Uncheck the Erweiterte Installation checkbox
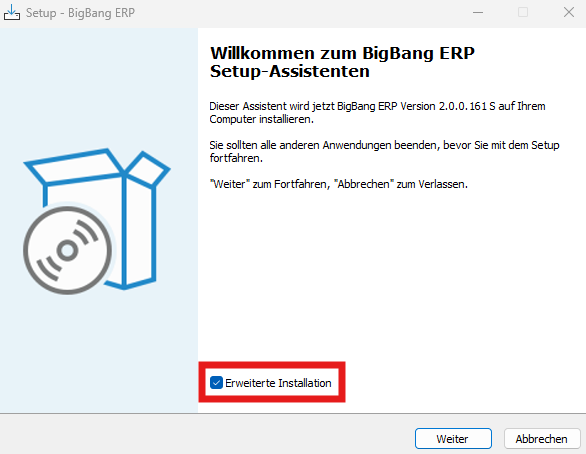The image size is (586, 454). click(x=216, y=383)
